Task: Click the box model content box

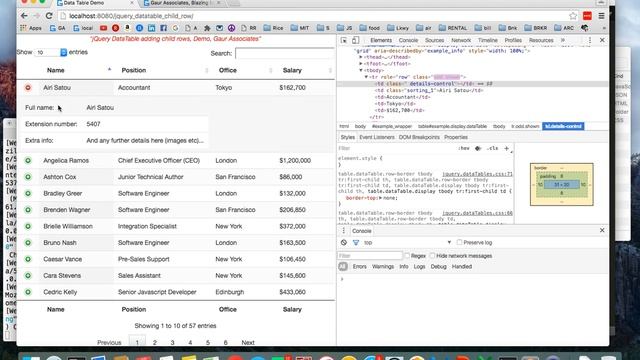Action: [x=562, y=184]
